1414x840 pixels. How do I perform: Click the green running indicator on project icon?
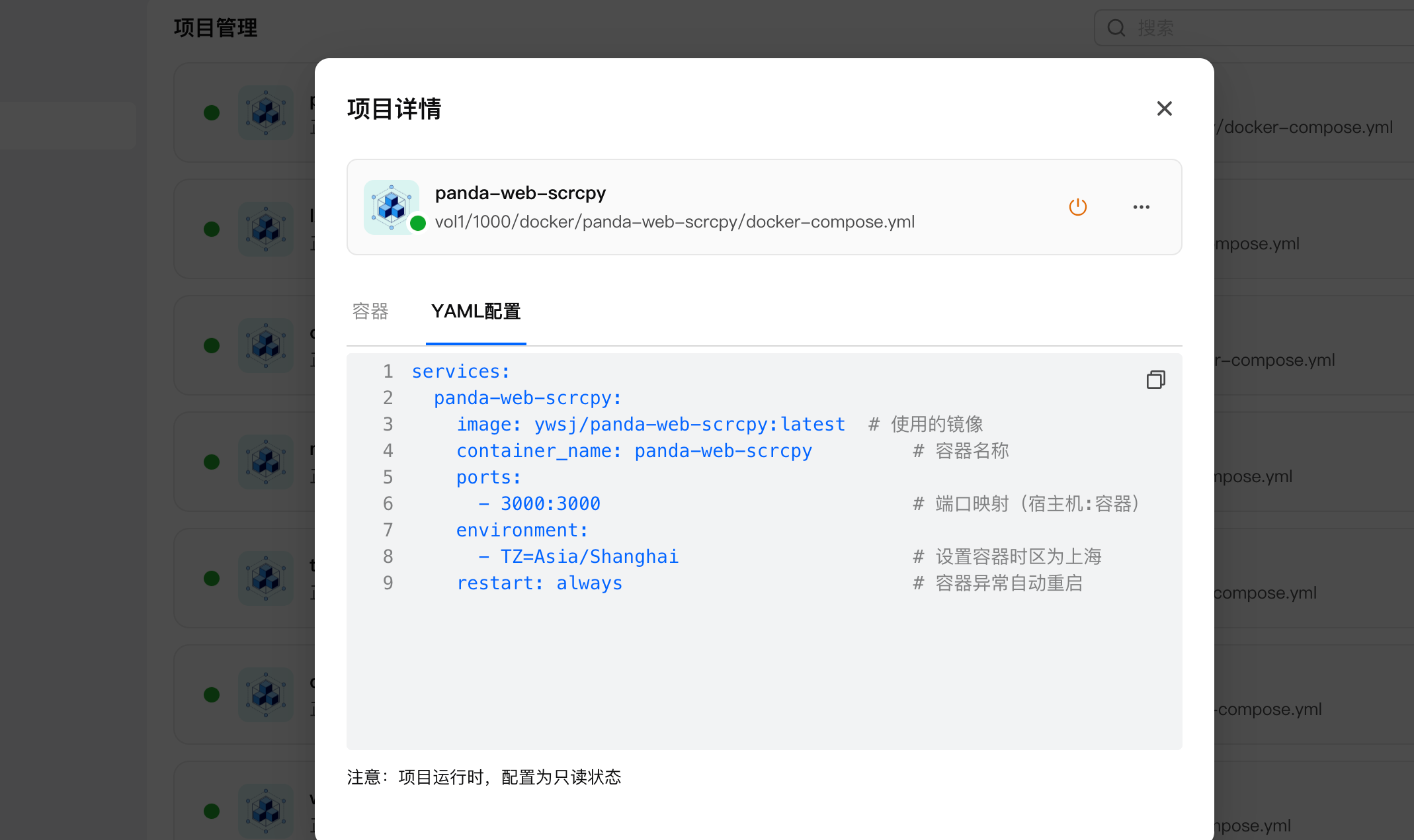tap(418, 224)
